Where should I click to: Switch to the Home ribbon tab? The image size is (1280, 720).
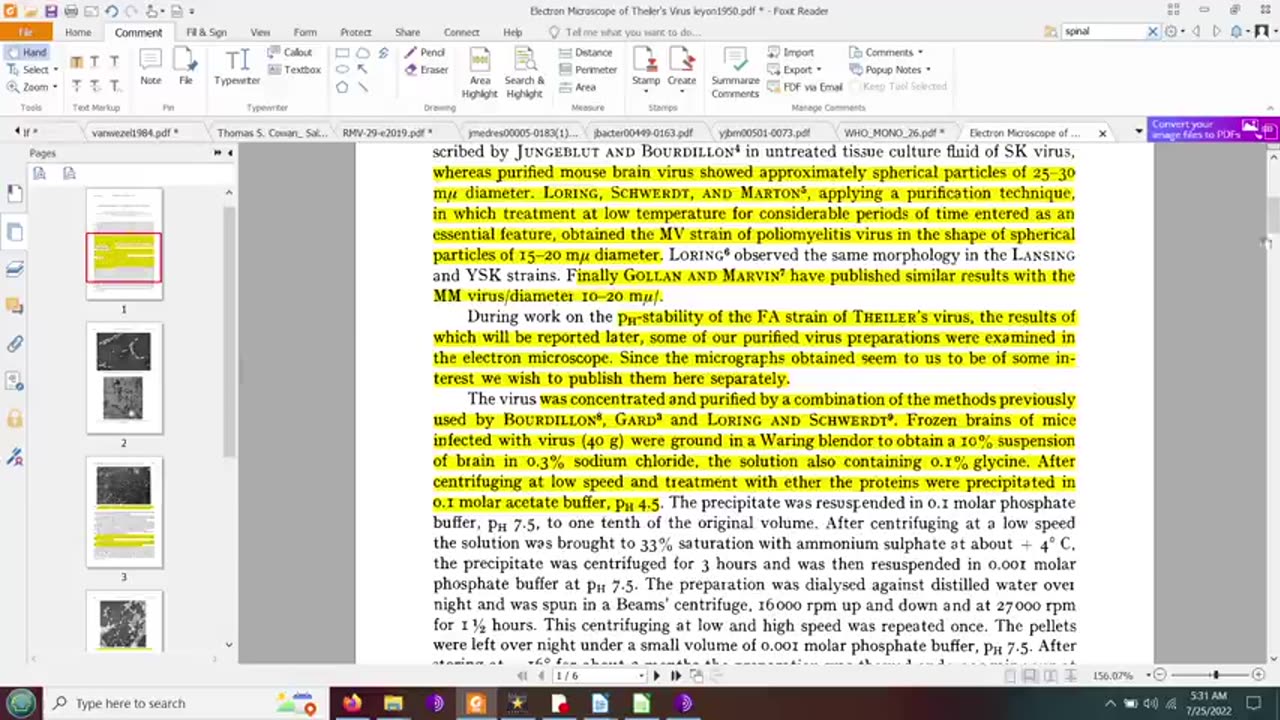[x=78, y=32]
